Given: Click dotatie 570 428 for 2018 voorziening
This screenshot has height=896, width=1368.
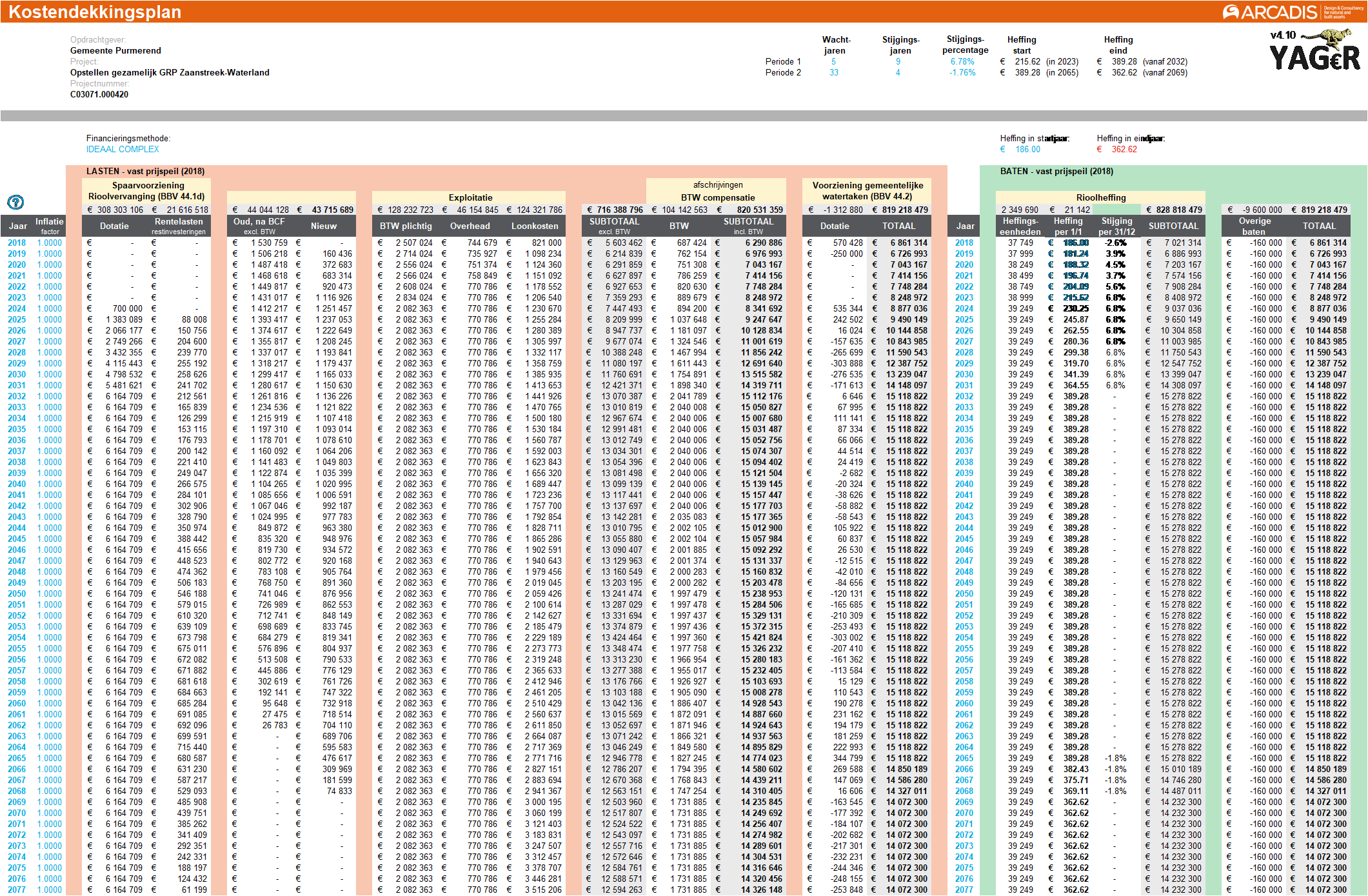Looking at the screenshot, I should [848, 243].
